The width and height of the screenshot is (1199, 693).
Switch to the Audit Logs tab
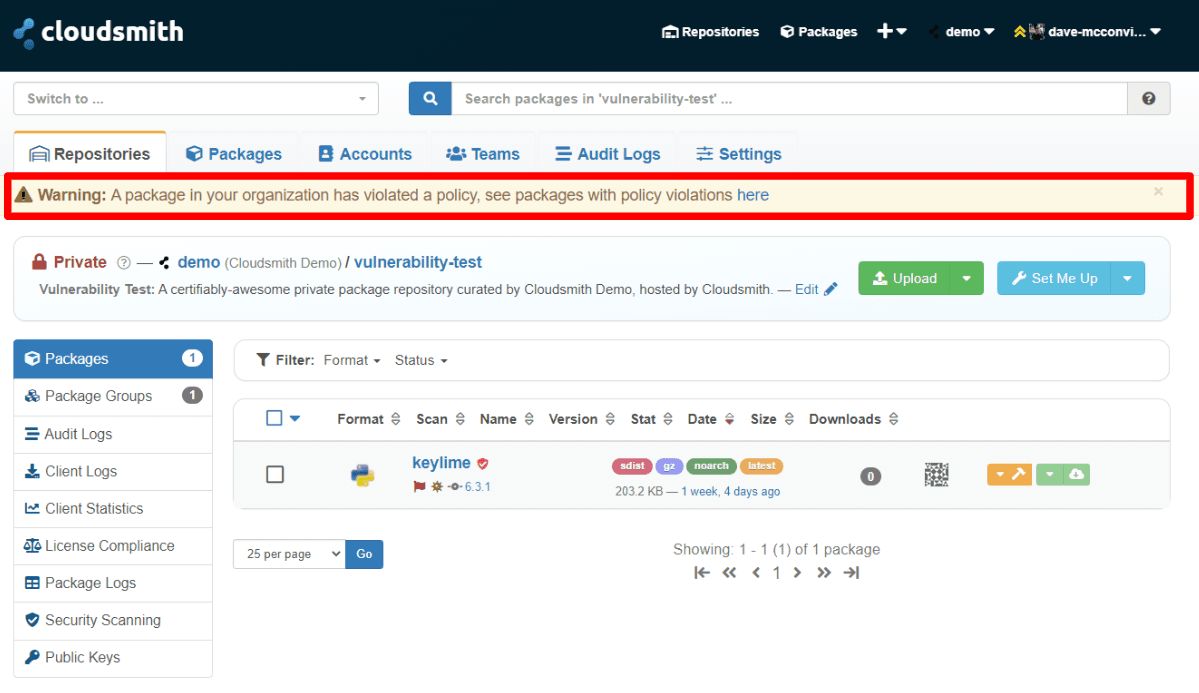coord(607,153)
